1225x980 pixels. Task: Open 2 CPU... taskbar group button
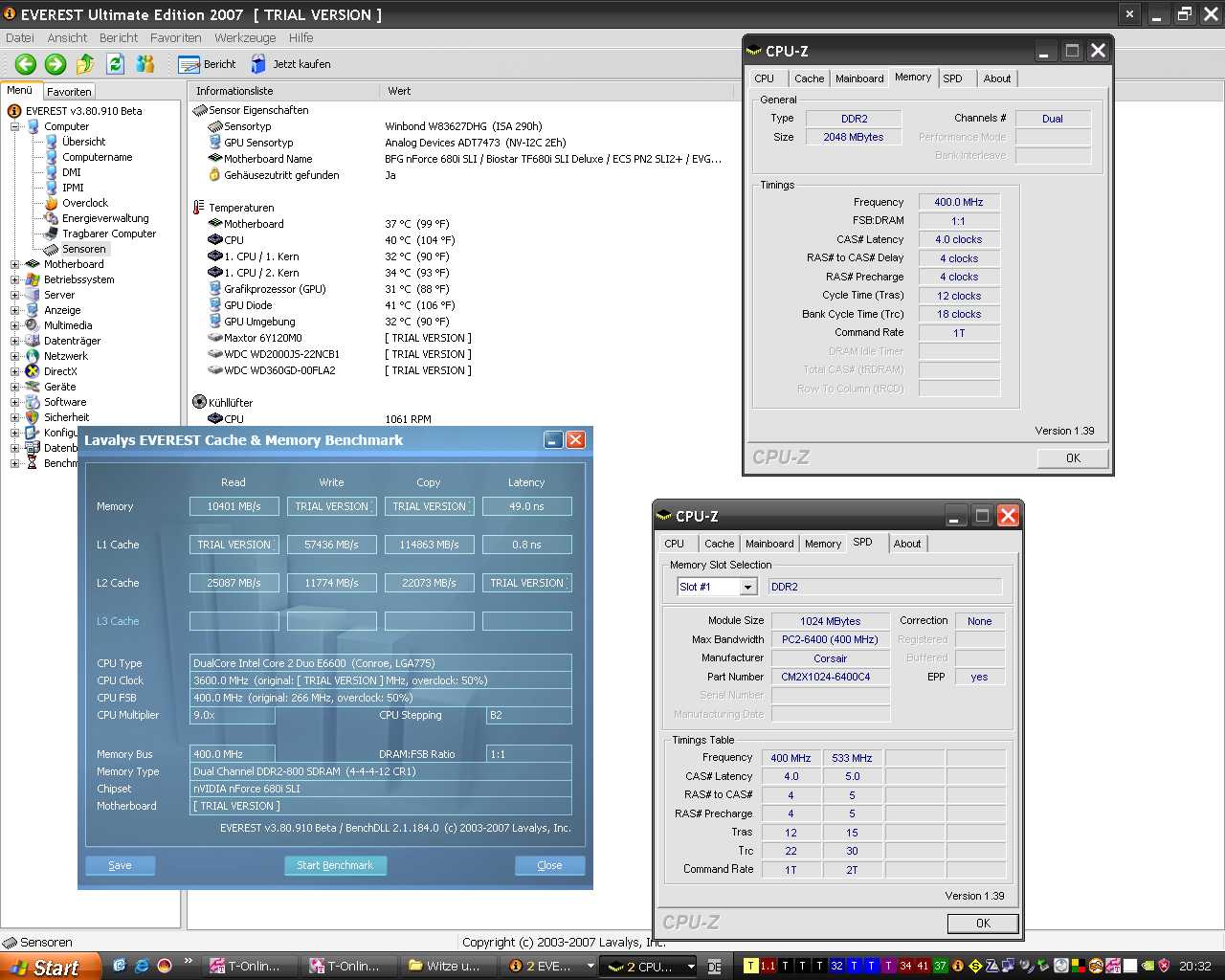click(x=651, y=967)
